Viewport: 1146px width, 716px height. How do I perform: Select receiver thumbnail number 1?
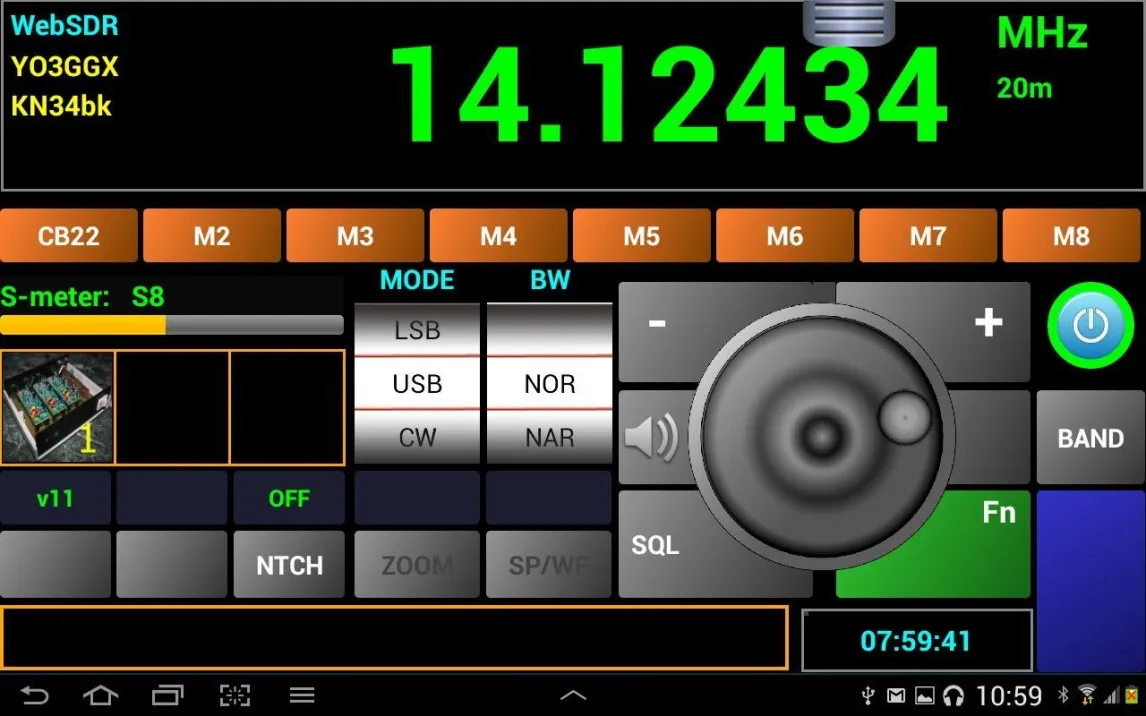[x=58, y=408]
